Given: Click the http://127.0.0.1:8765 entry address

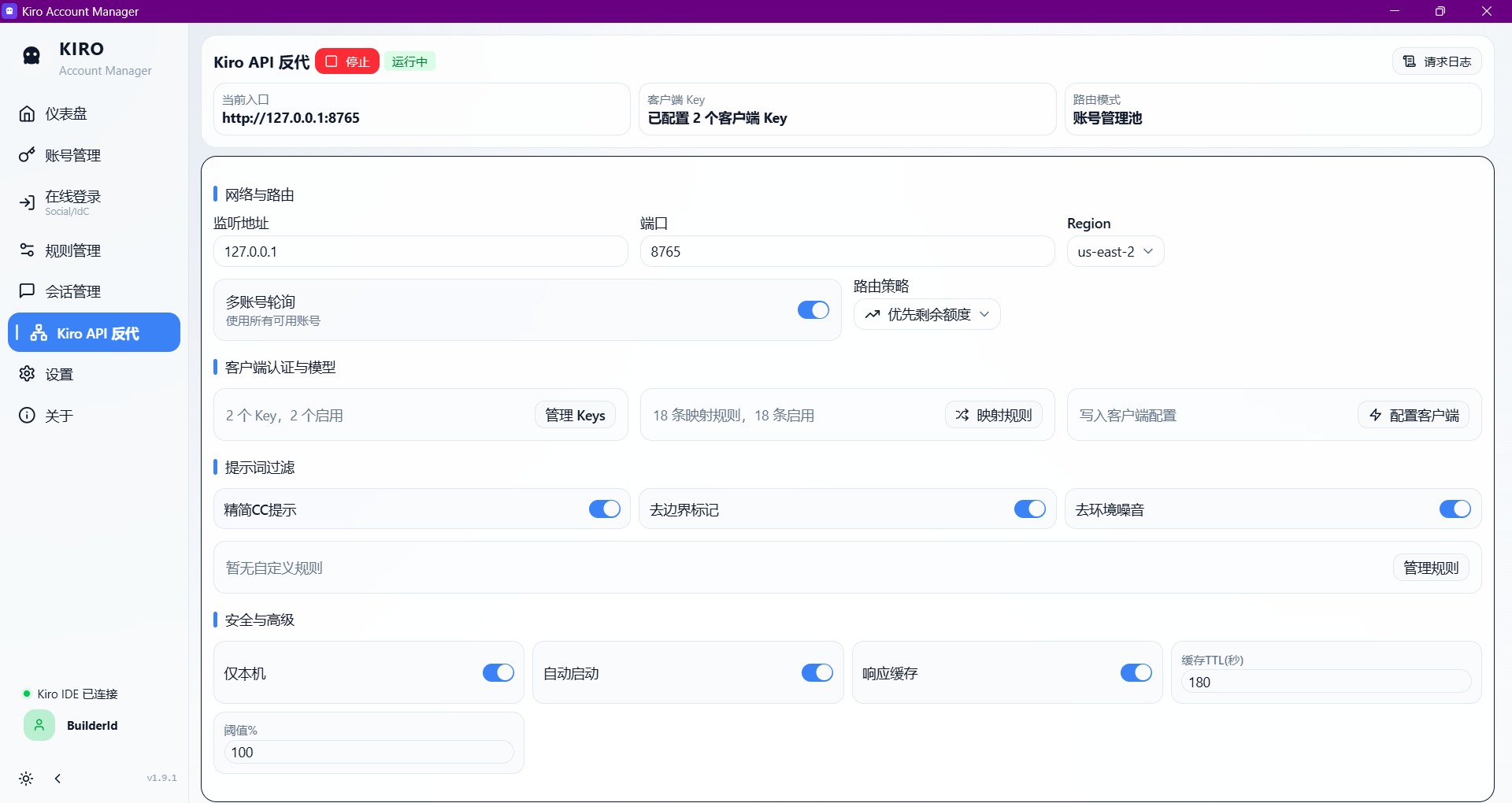Looking at the screenshot, I should click(291, 118).
